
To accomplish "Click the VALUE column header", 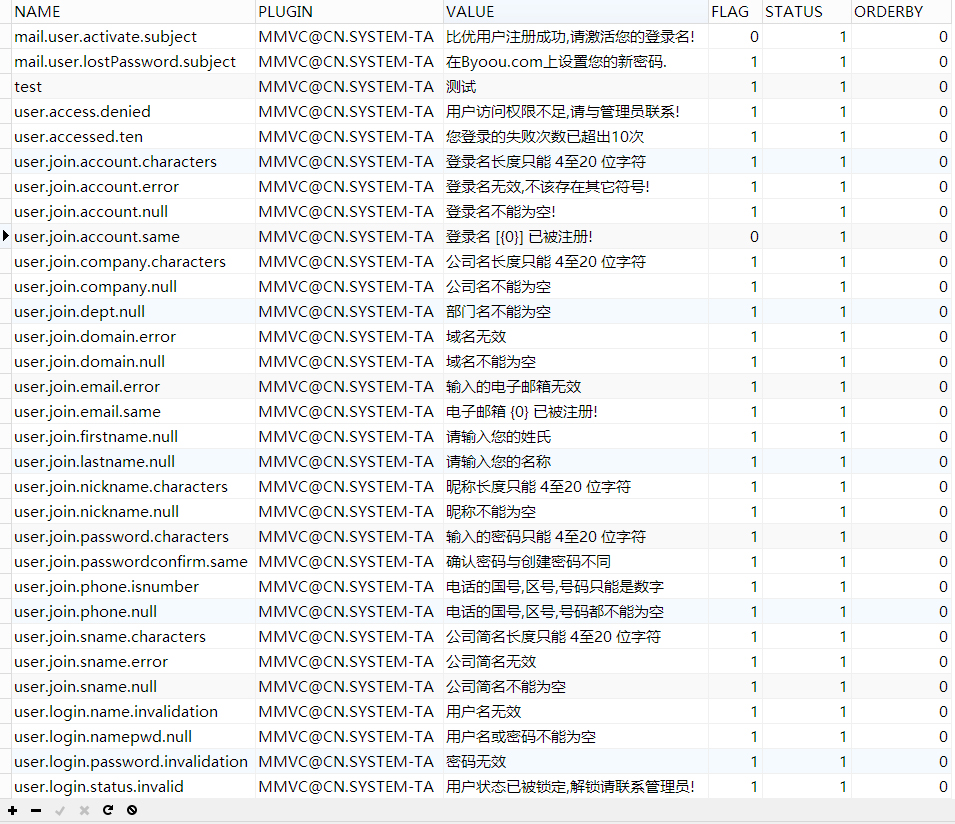I will point(573,12).
